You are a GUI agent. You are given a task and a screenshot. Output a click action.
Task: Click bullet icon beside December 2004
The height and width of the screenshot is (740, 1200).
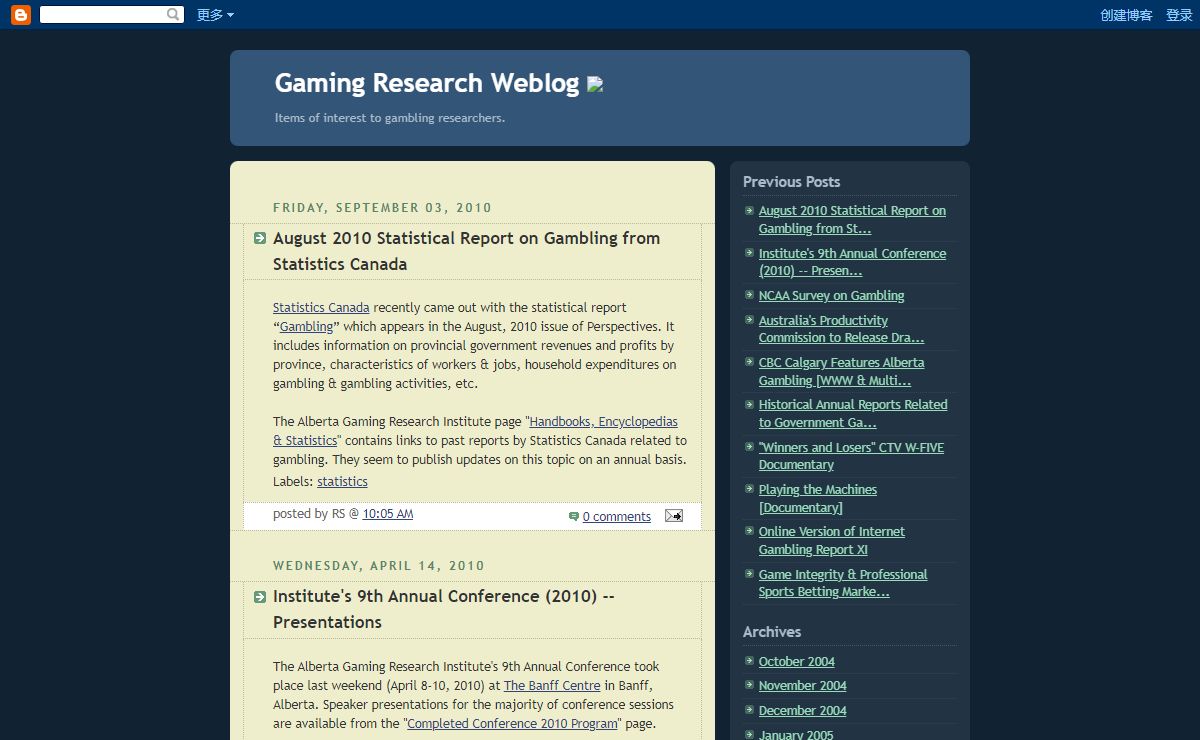click(x=749, y=710)
